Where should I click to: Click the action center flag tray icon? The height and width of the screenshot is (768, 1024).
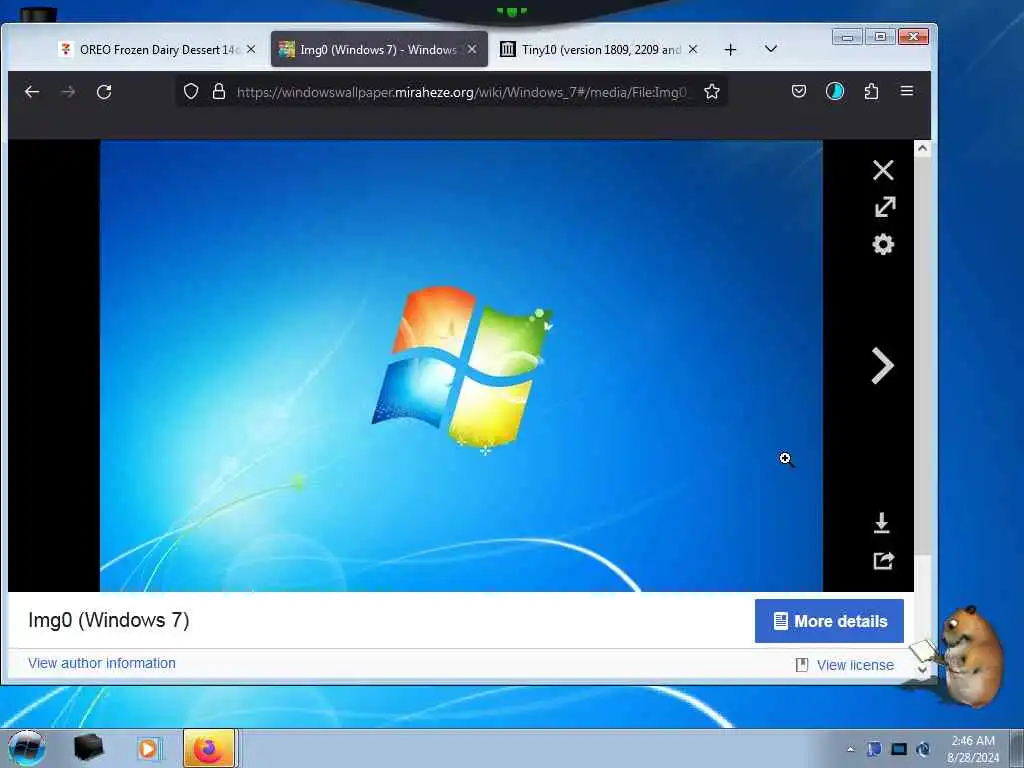point(874,749)
